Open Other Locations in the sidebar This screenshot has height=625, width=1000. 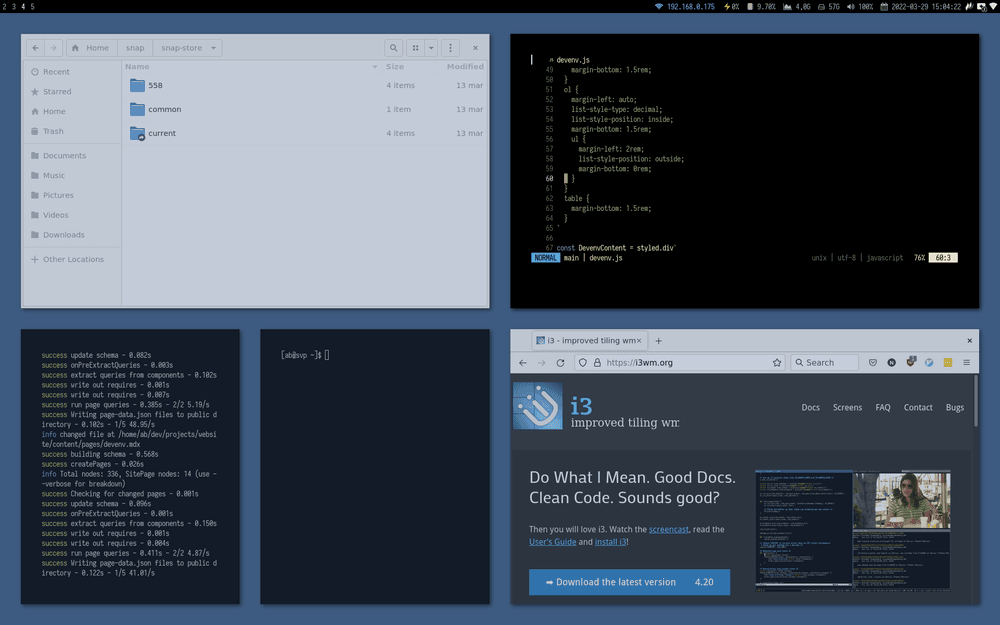pyautogui.click(x=72, y=260)
